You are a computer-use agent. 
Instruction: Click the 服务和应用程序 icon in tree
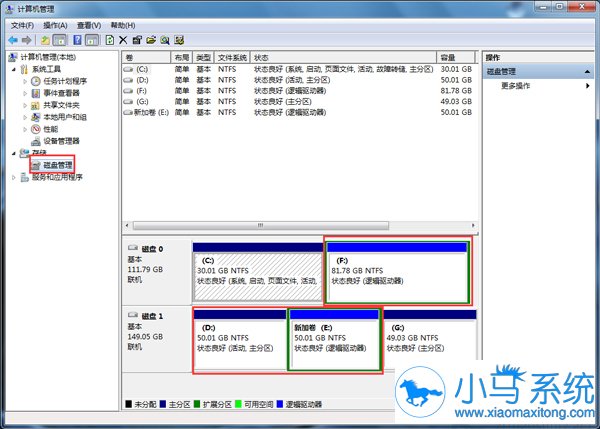tap(24, 177)
